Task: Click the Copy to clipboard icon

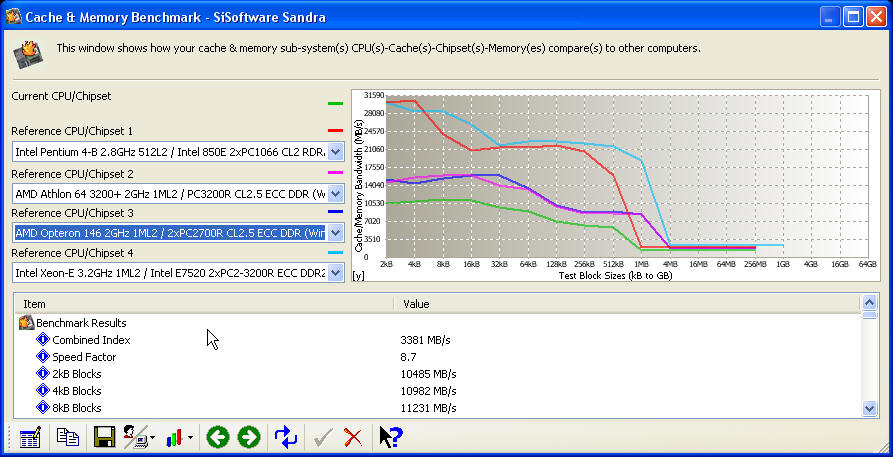Action: coord(68,437)
